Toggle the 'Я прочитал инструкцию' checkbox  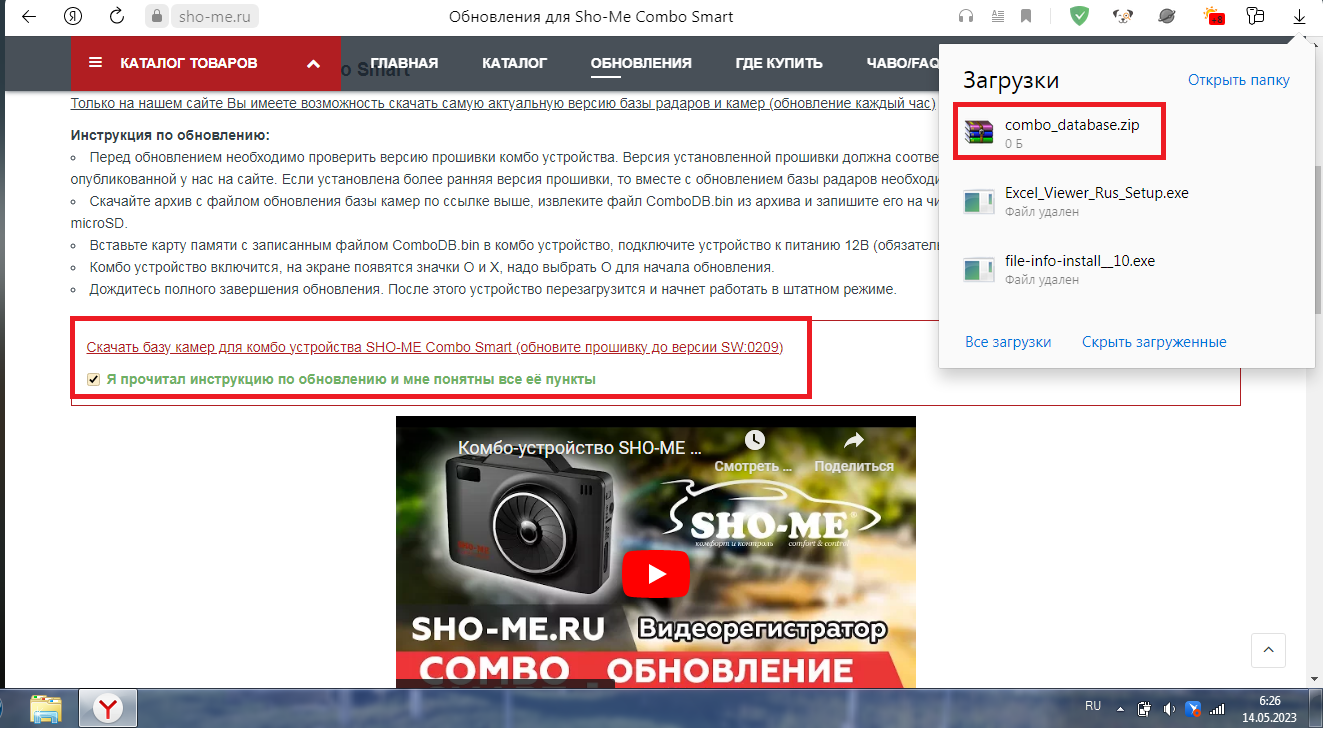[x=94, y=380]
